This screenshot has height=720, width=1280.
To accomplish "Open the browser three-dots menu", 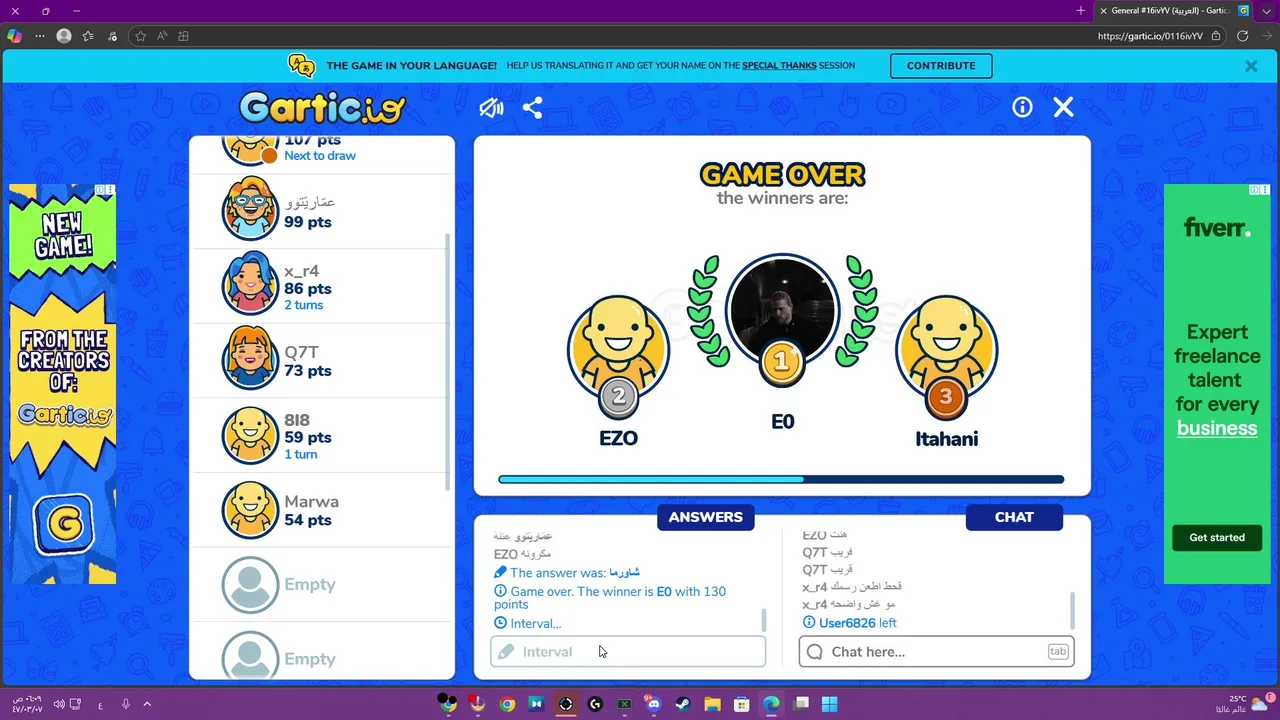I will pos(40,36).
